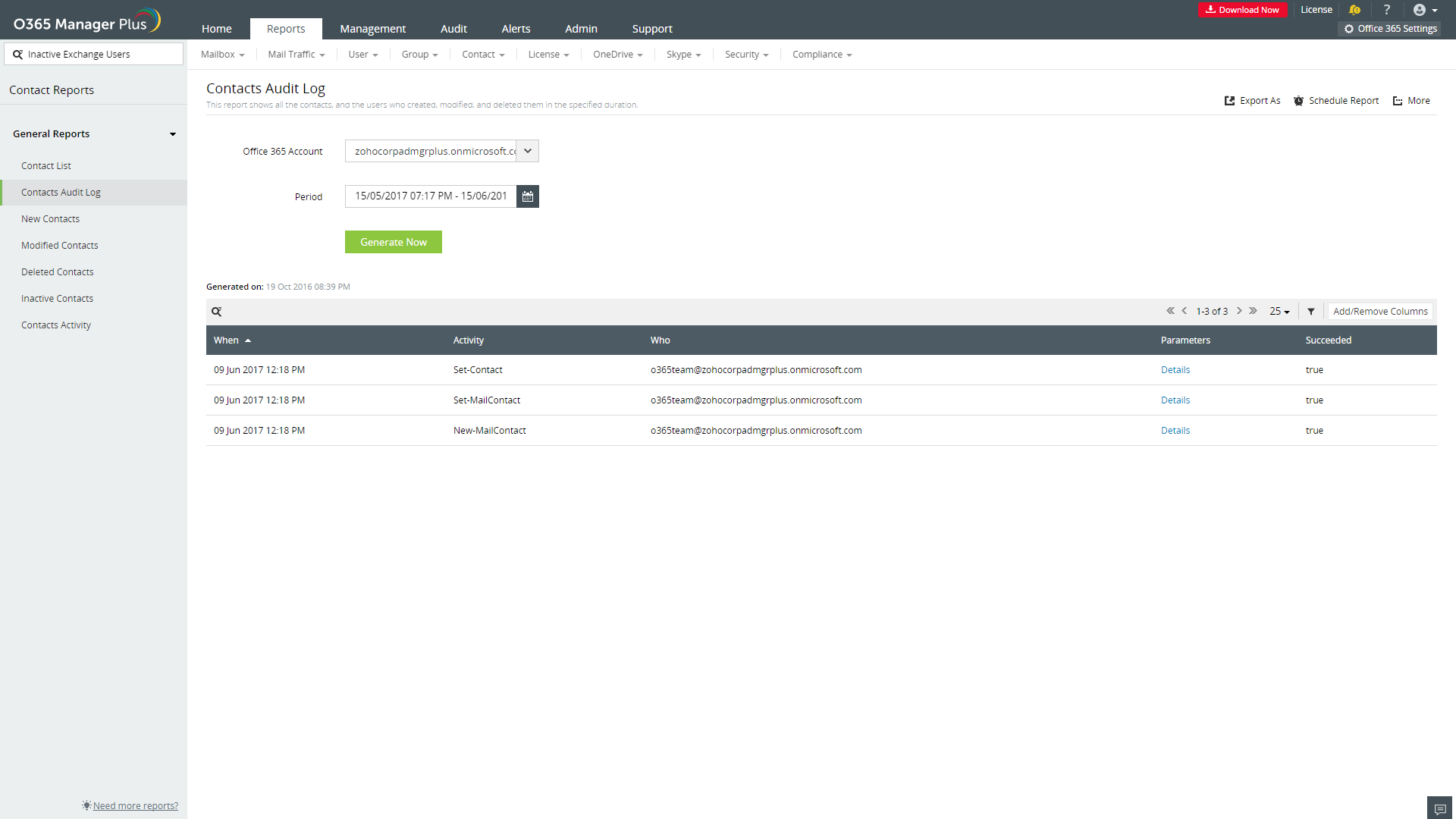Open Office 365 Settings
The image size is (1456, 819).
1390,28
